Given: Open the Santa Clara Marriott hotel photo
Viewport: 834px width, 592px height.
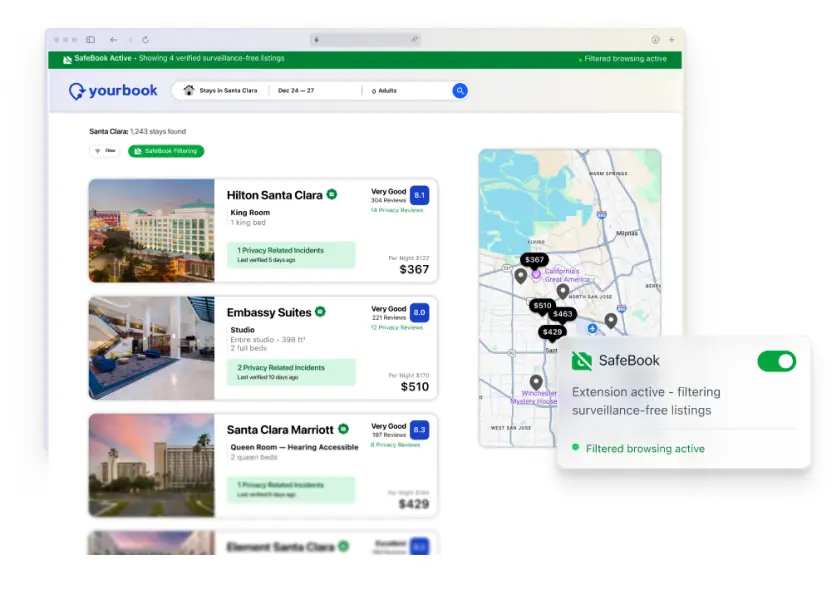Looking at the screenshot, I should point(152,465).
